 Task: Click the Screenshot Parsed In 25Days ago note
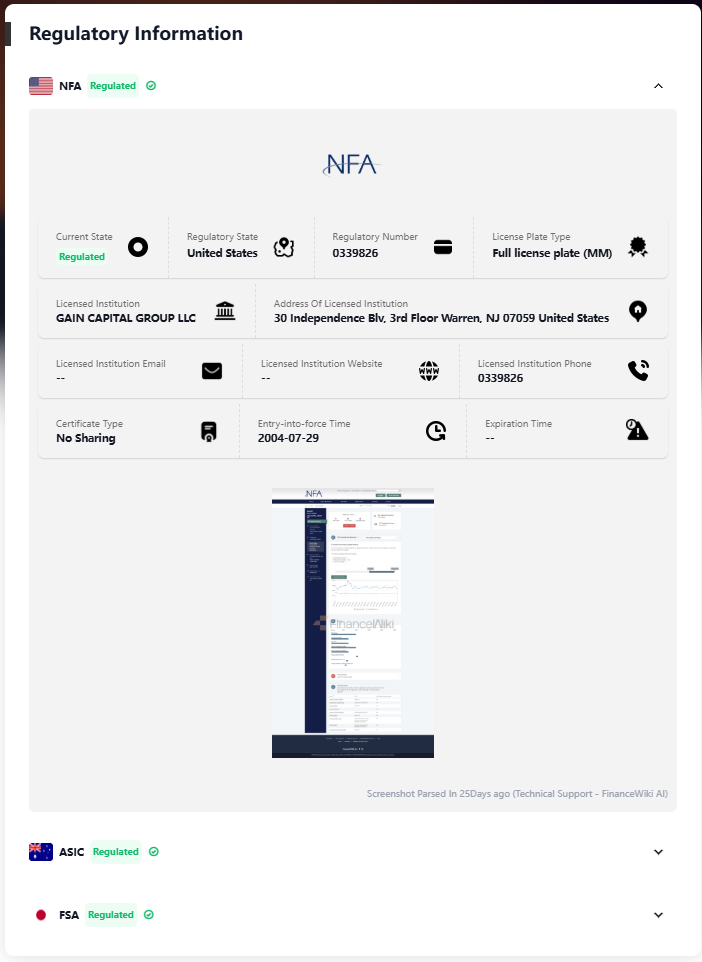tap(517, 793)
